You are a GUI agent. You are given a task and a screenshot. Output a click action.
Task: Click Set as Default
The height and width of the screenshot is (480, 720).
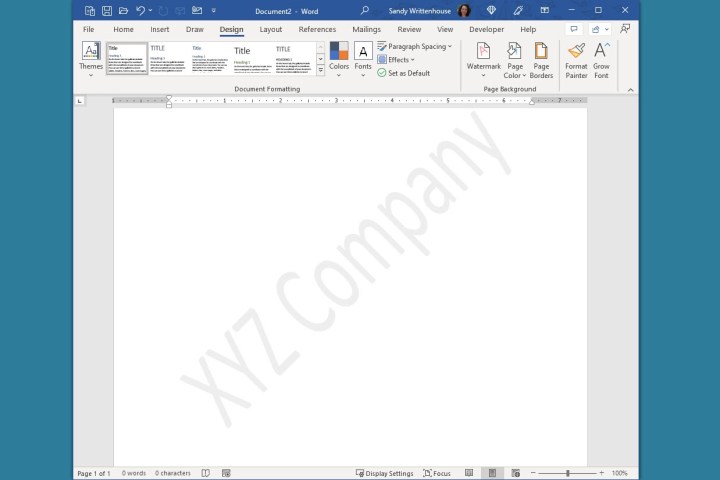tap(403, 73)
